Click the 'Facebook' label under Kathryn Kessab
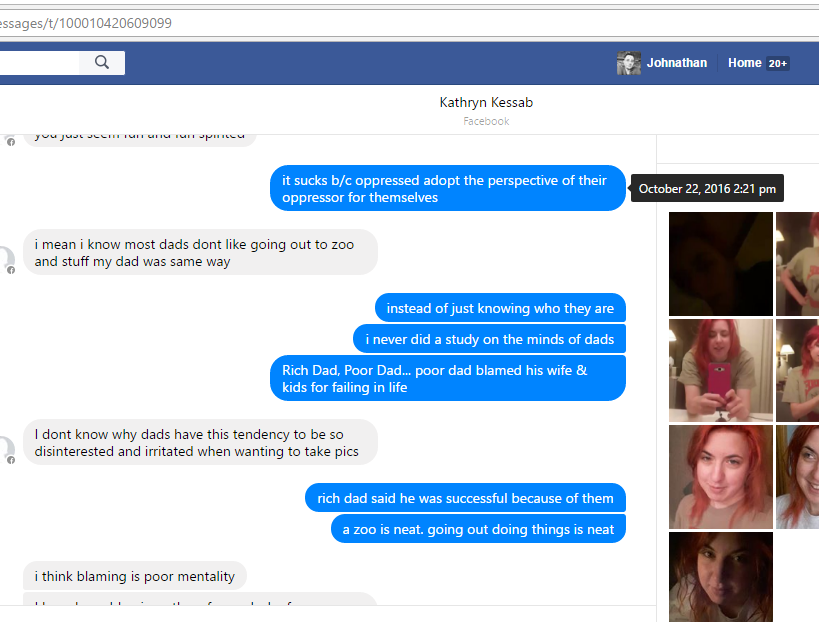The height and width of the screenshot is (622, 819). click(x=486, y=121)
